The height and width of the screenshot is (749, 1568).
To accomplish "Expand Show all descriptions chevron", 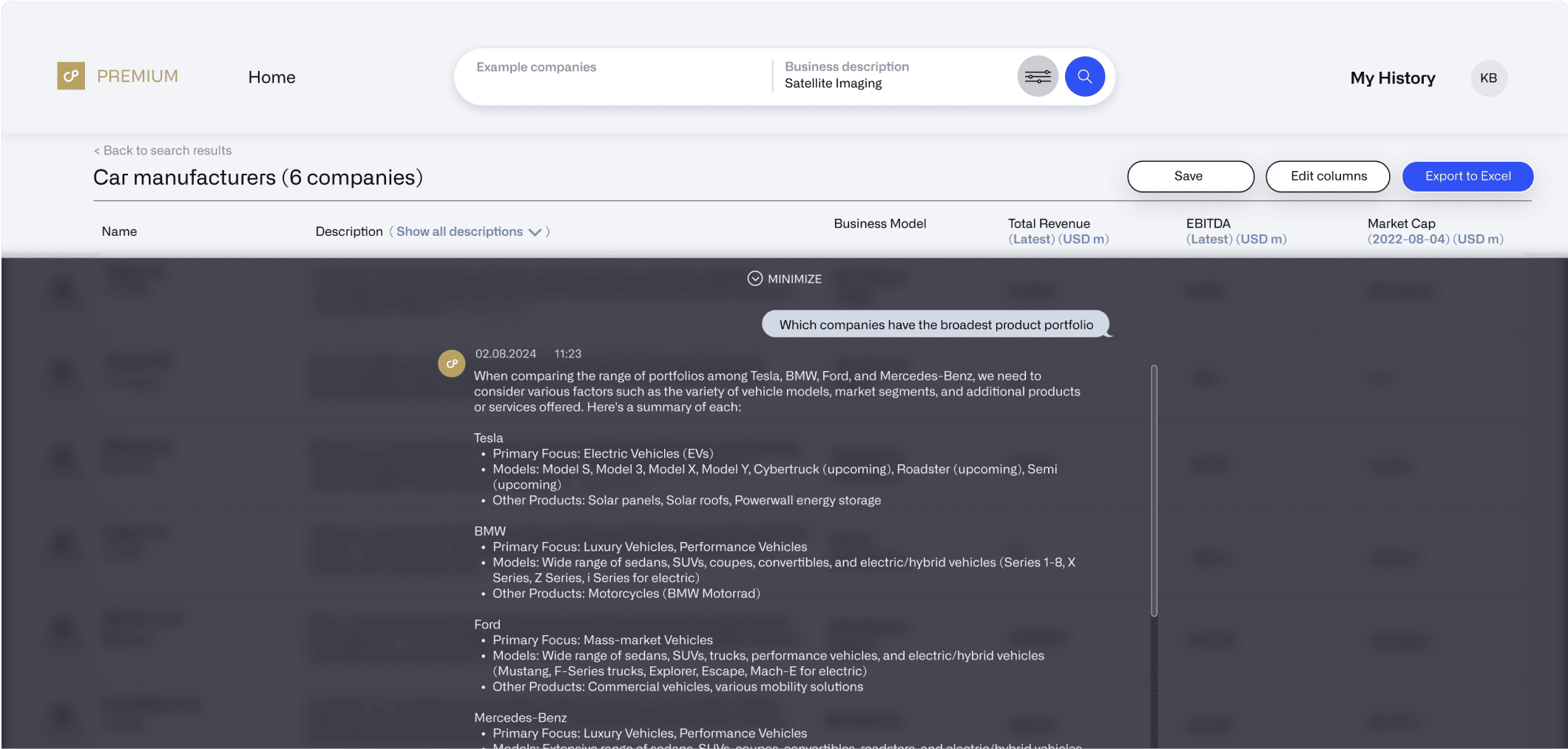I will [535, 232].
